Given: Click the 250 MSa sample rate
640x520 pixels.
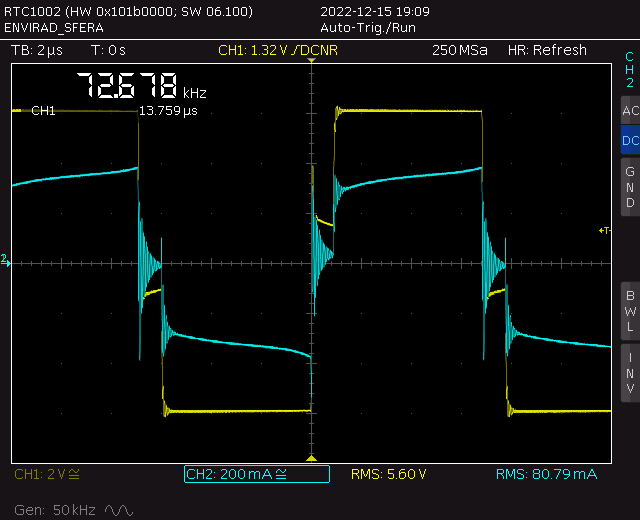Looking at the screenshot, I should pyautogui.click(x=460, y=50).
